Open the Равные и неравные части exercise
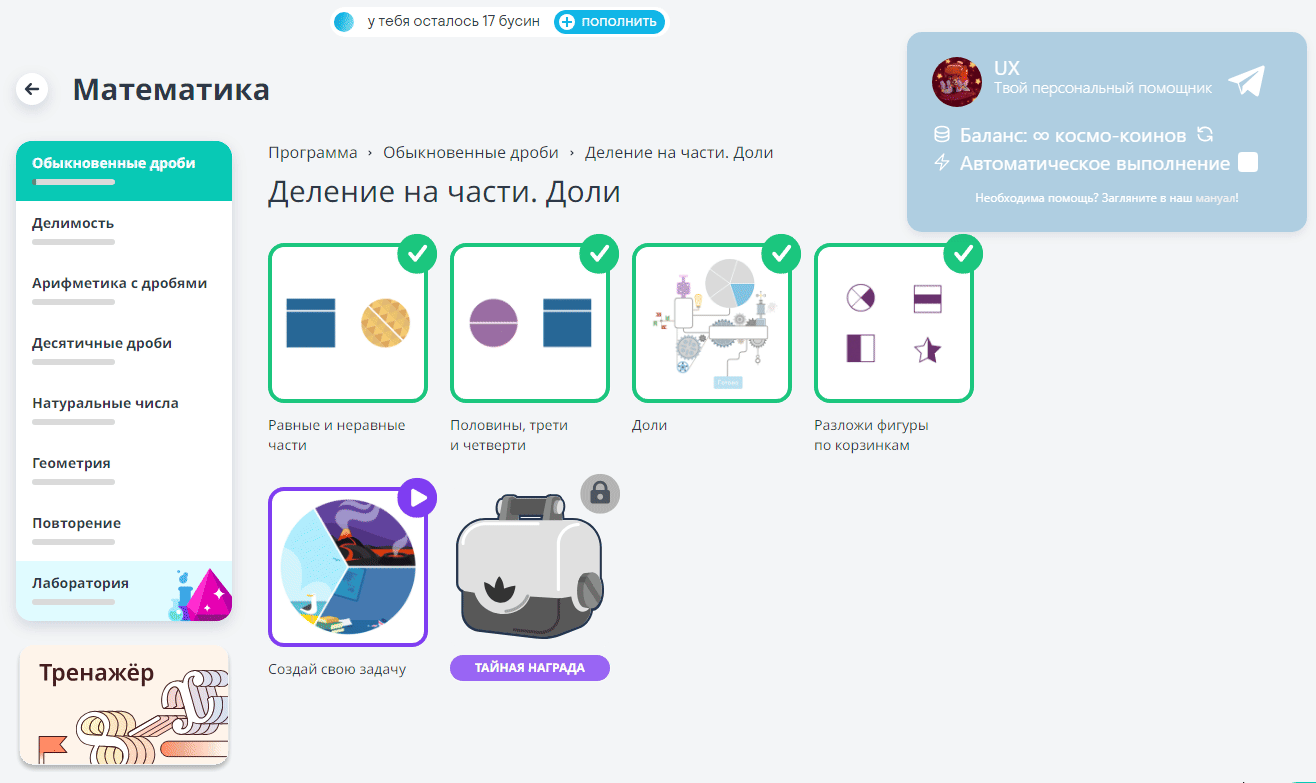 coord(347,322)
